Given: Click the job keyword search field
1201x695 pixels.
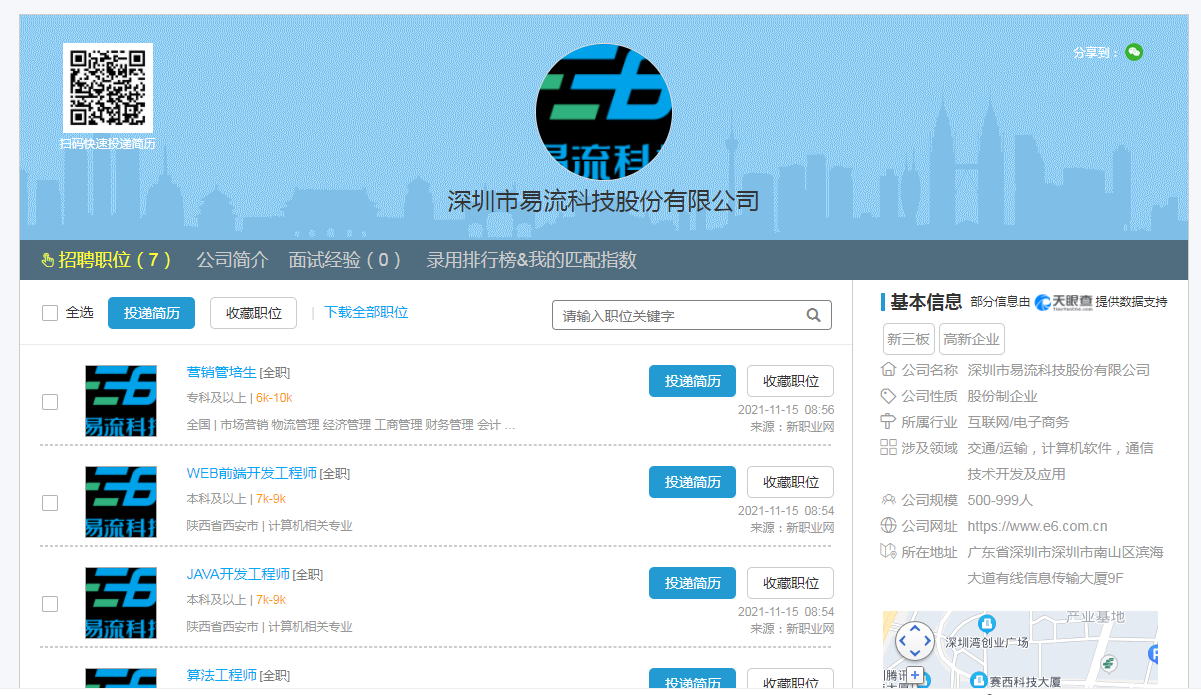Looking at the screenshot, I should [680, 315].
